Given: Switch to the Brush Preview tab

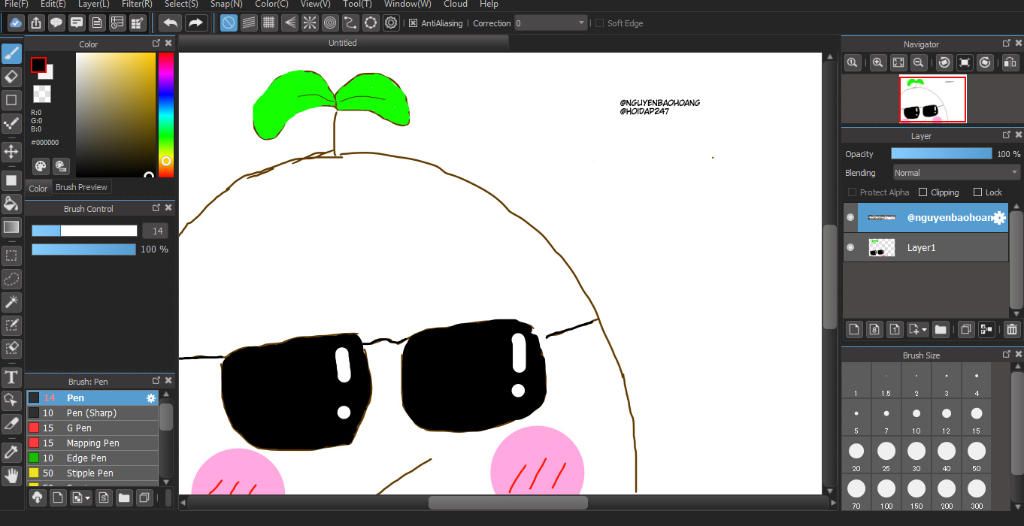Looking at the screenshot, I should coord(82,187).
